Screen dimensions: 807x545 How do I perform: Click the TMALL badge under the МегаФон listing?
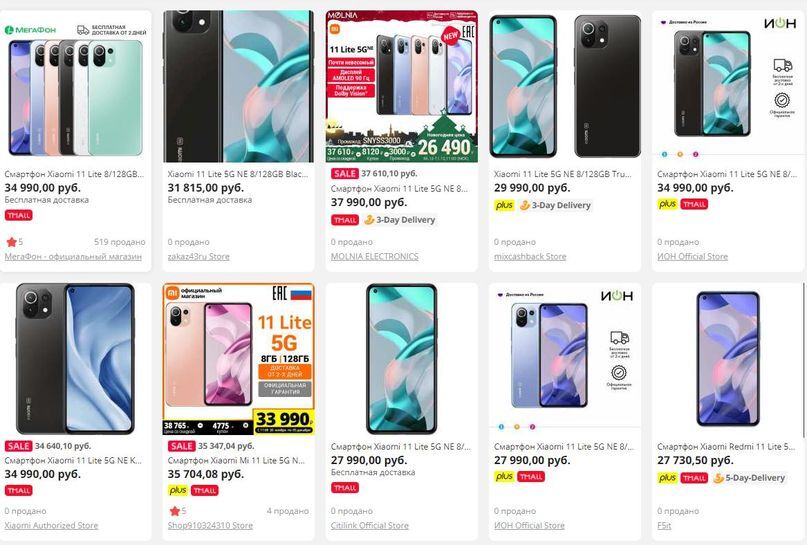coord(19,215)
